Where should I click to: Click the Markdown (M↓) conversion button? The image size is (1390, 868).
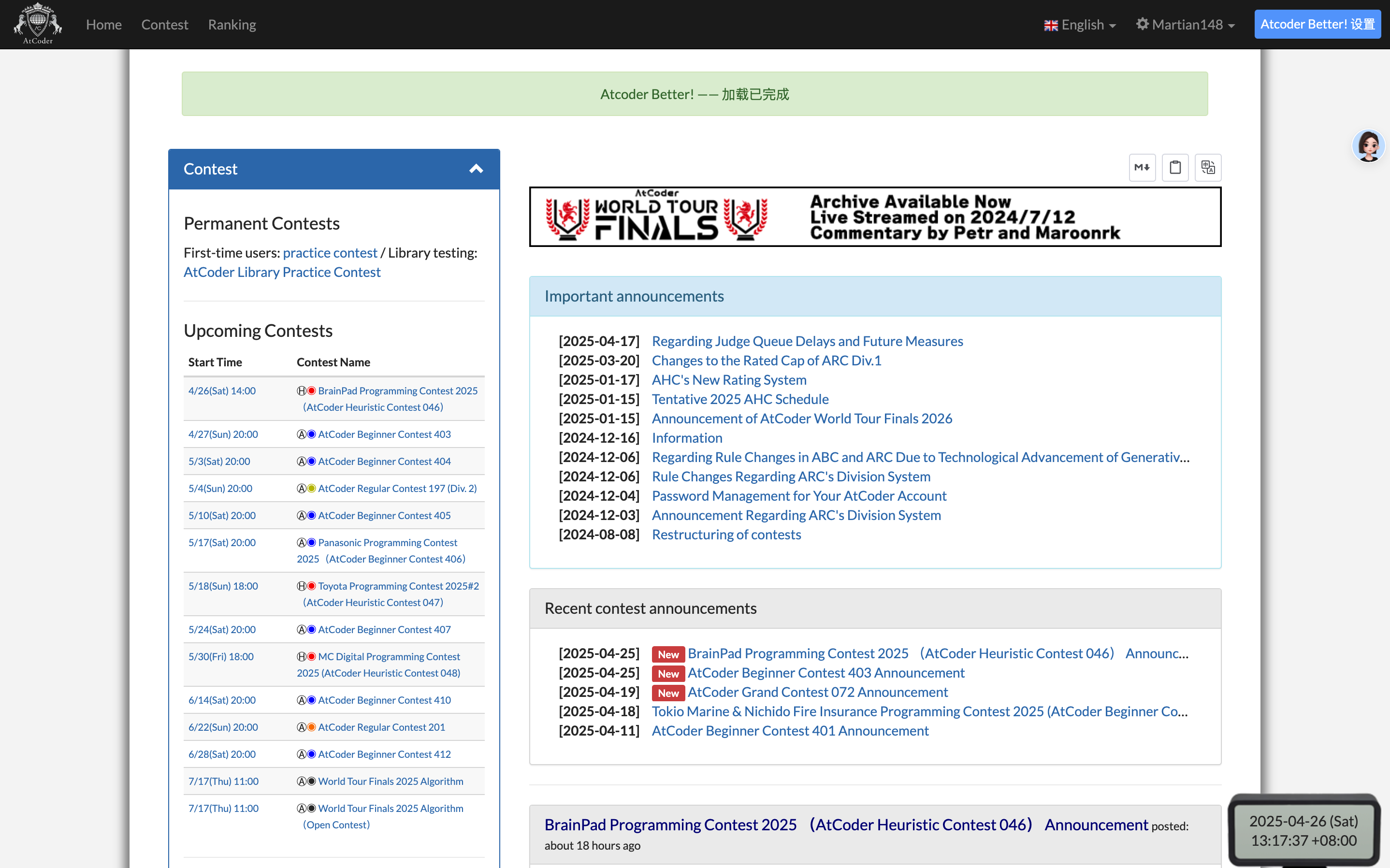coord(1142,168)
